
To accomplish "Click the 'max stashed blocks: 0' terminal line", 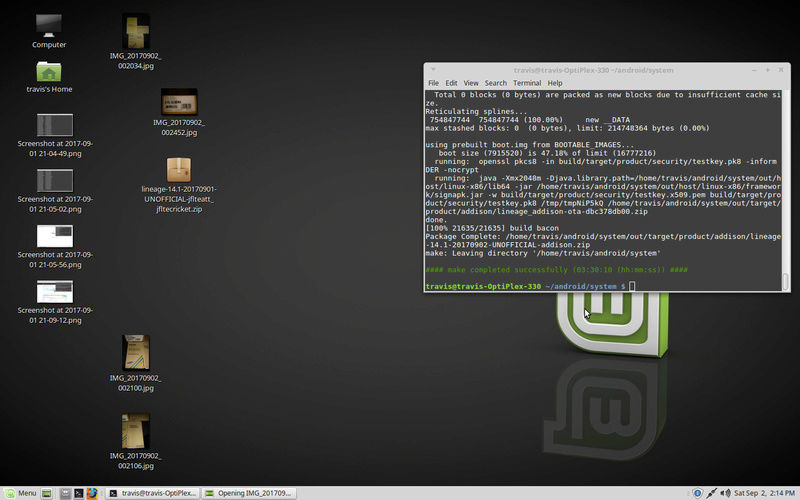I will (567, 128).
